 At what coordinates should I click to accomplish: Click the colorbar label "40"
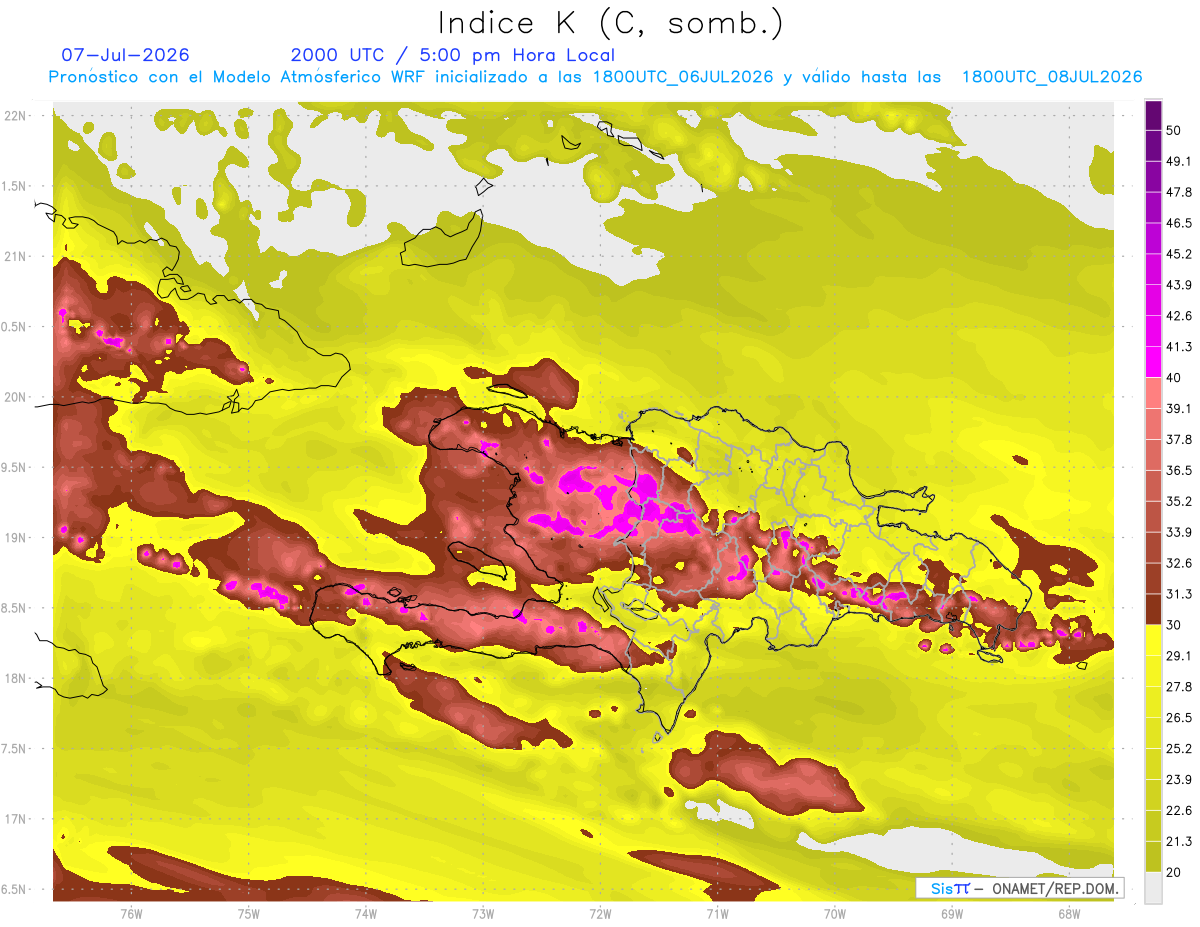pos(1175,377)
